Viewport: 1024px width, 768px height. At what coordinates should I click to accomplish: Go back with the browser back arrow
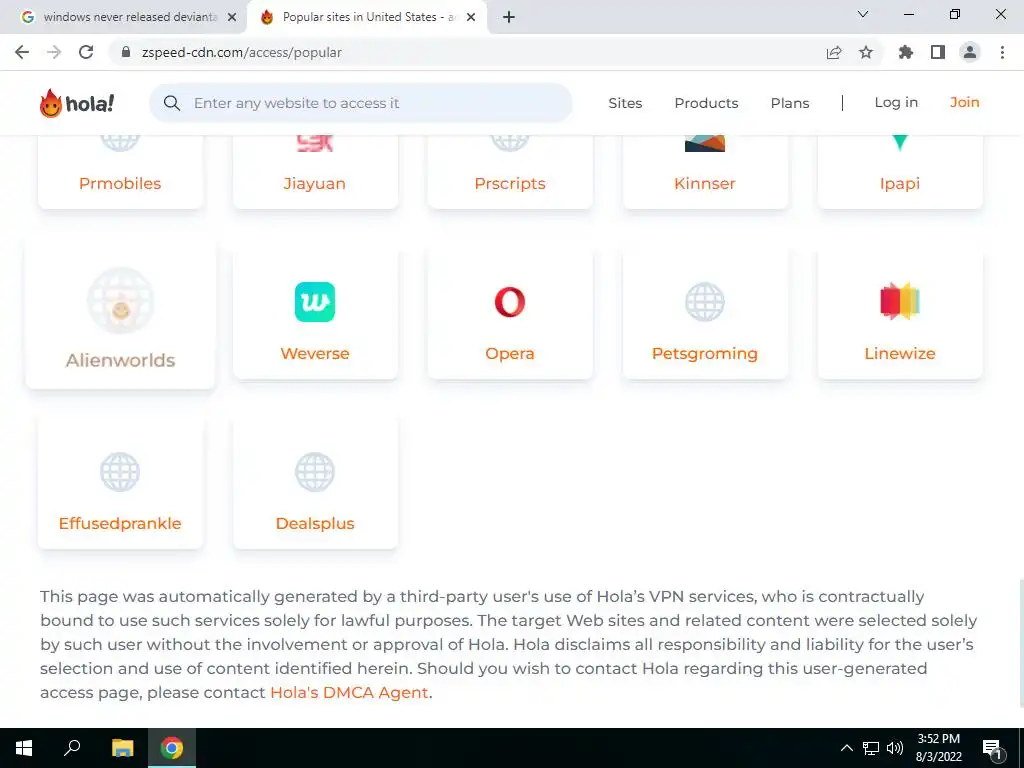pos(22,52)
